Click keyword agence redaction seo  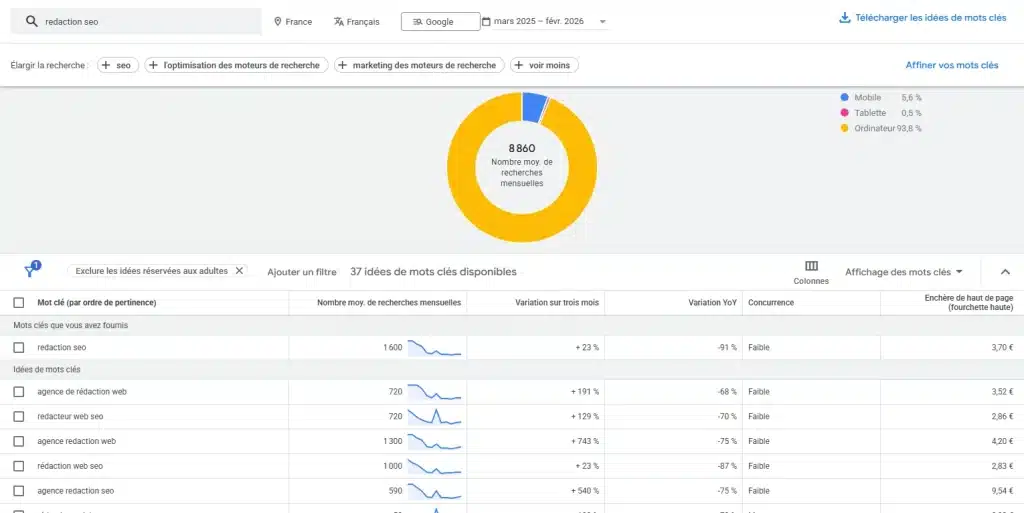click(76, 491)
